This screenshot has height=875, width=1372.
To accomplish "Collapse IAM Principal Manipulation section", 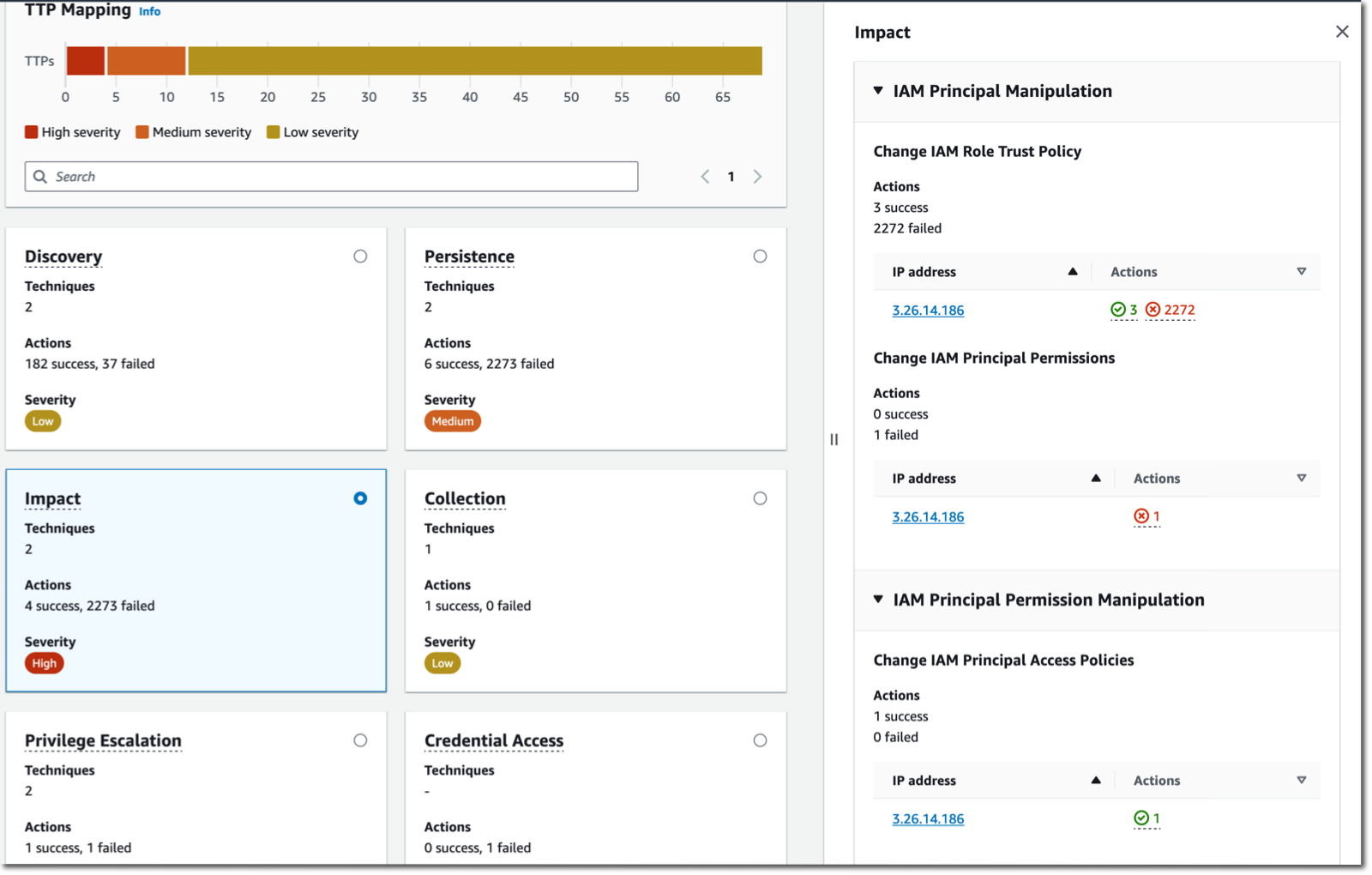I will [878, 91].
